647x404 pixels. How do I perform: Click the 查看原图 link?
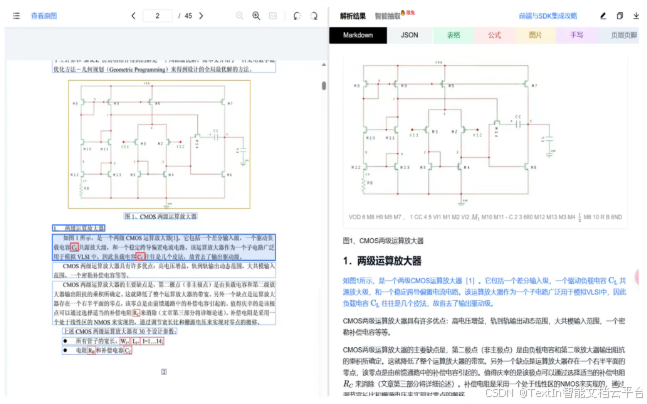[44, 16]
